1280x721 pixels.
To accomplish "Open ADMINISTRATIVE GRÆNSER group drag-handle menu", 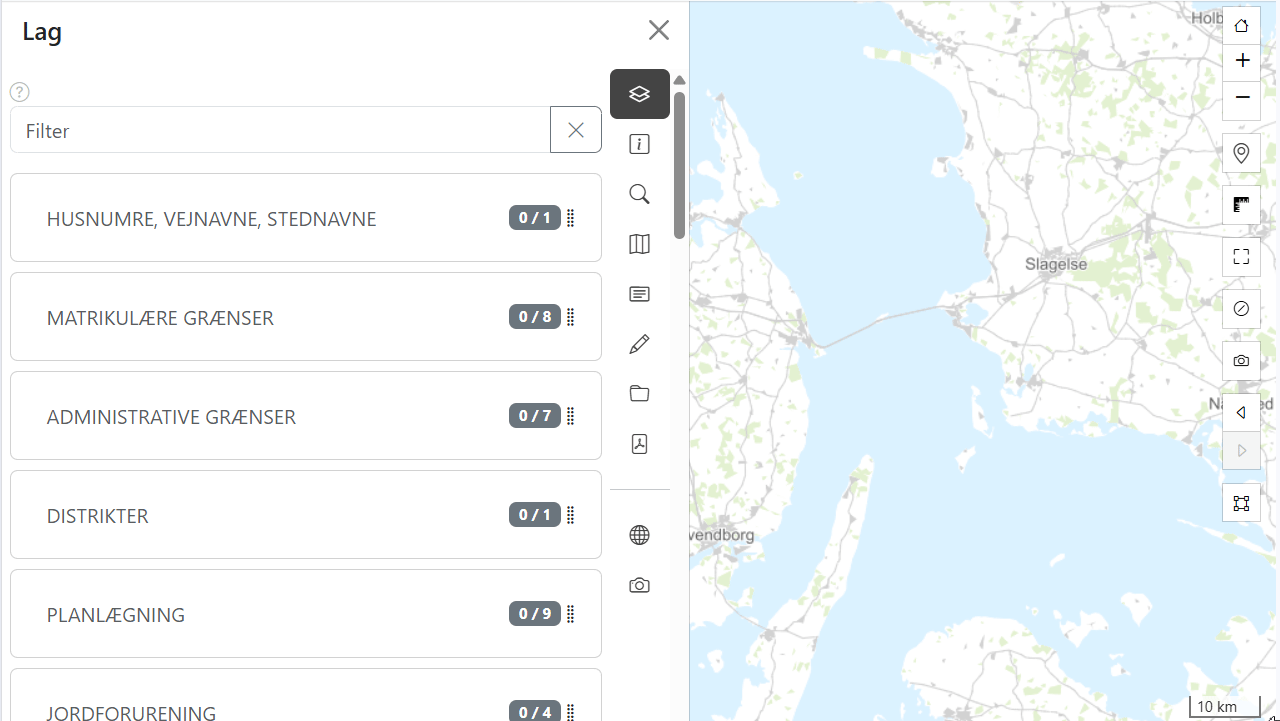I will (571, 416).
